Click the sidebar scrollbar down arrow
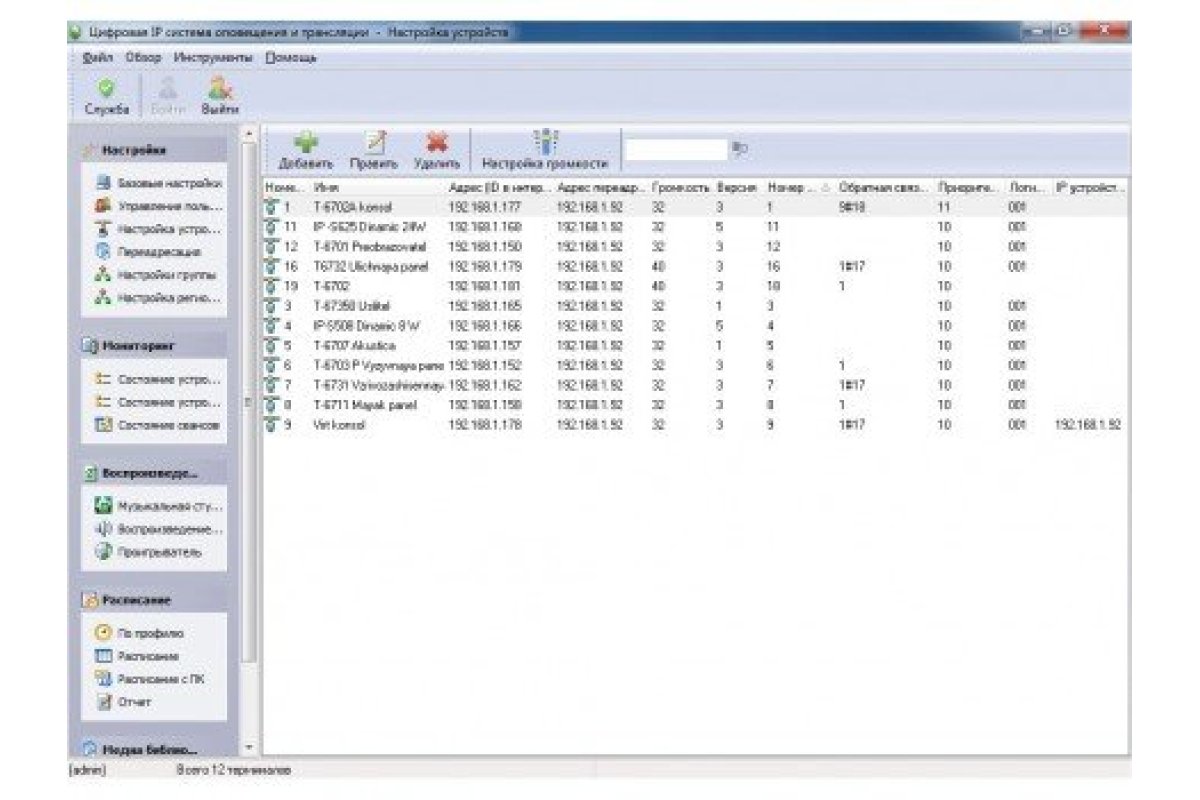 coord(248,747)
